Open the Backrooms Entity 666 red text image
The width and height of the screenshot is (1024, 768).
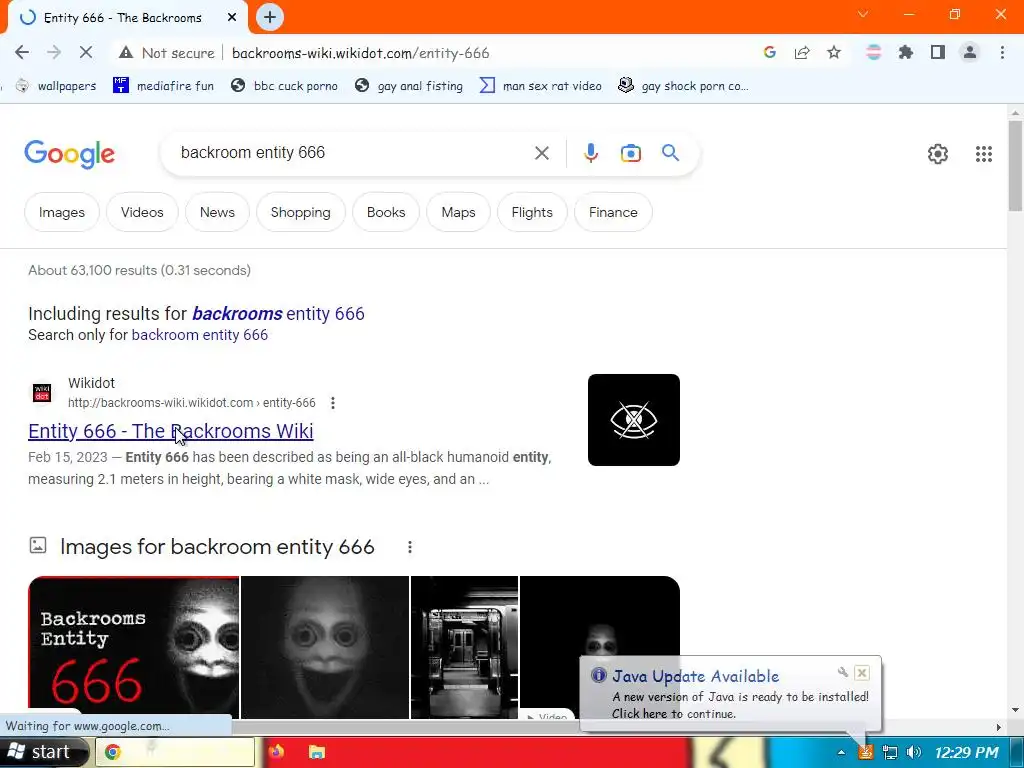[134, 647]
